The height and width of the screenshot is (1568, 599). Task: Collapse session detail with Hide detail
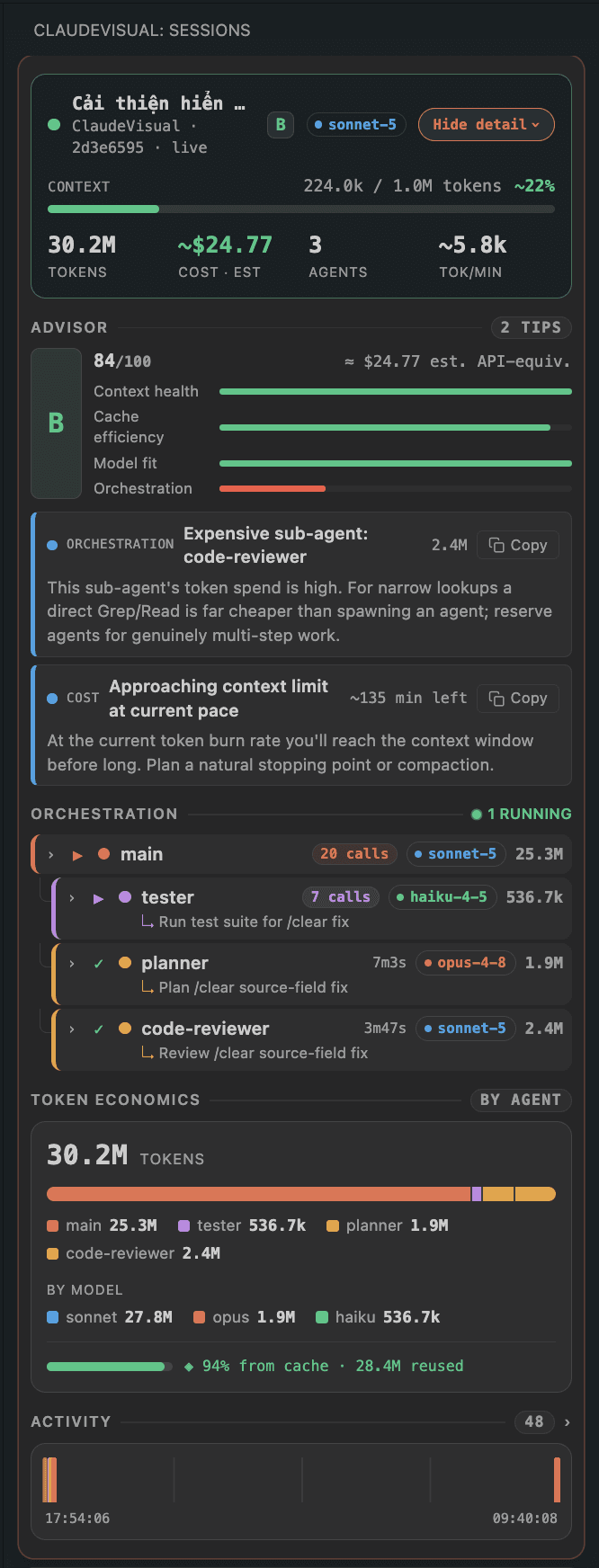tap(487, 125)
